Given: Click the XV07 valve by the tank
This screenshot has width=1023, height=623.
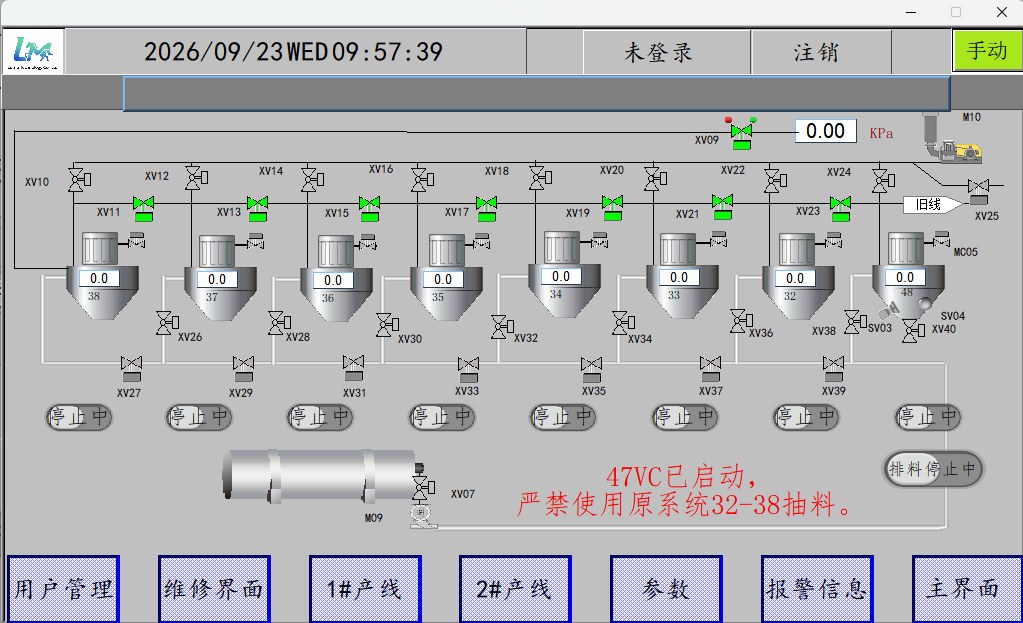Looking at the screenshot, I should click(x=423, y=488).
